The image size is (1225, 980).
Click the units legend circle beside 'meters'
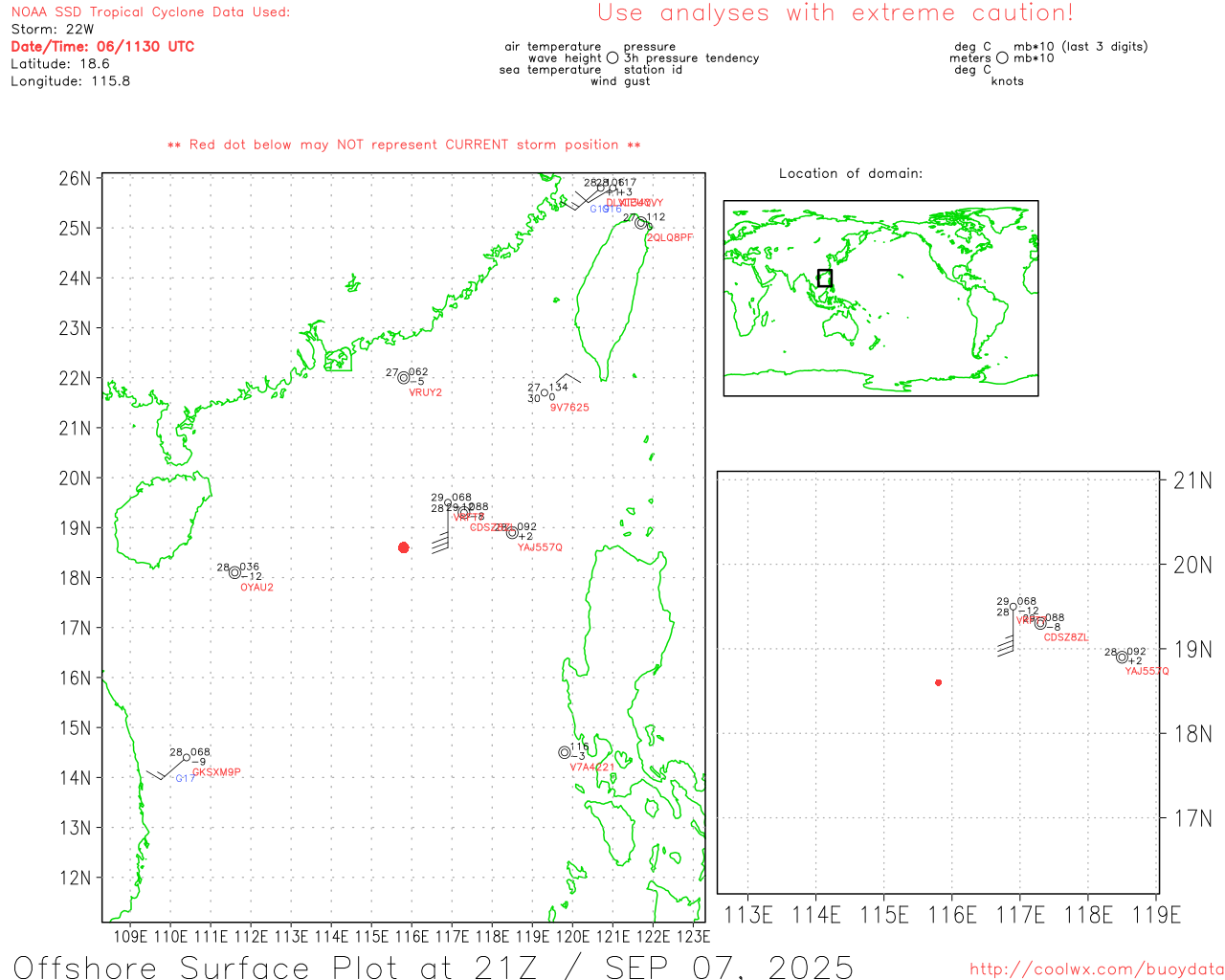tap(1002, 58)
